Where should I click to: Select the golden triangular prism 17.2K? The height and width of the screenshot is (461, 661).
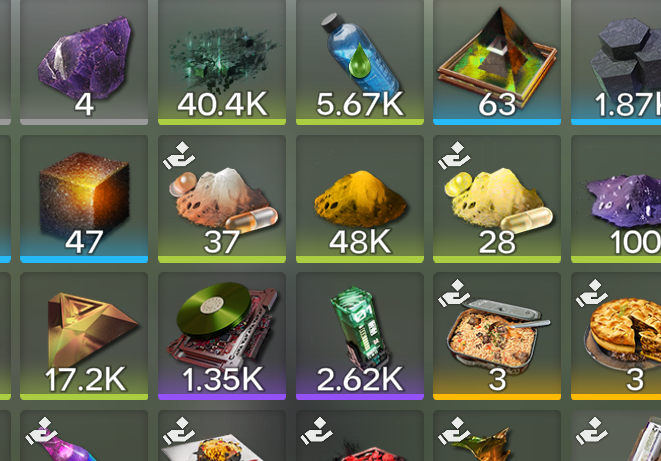click(x=84, y=336)
